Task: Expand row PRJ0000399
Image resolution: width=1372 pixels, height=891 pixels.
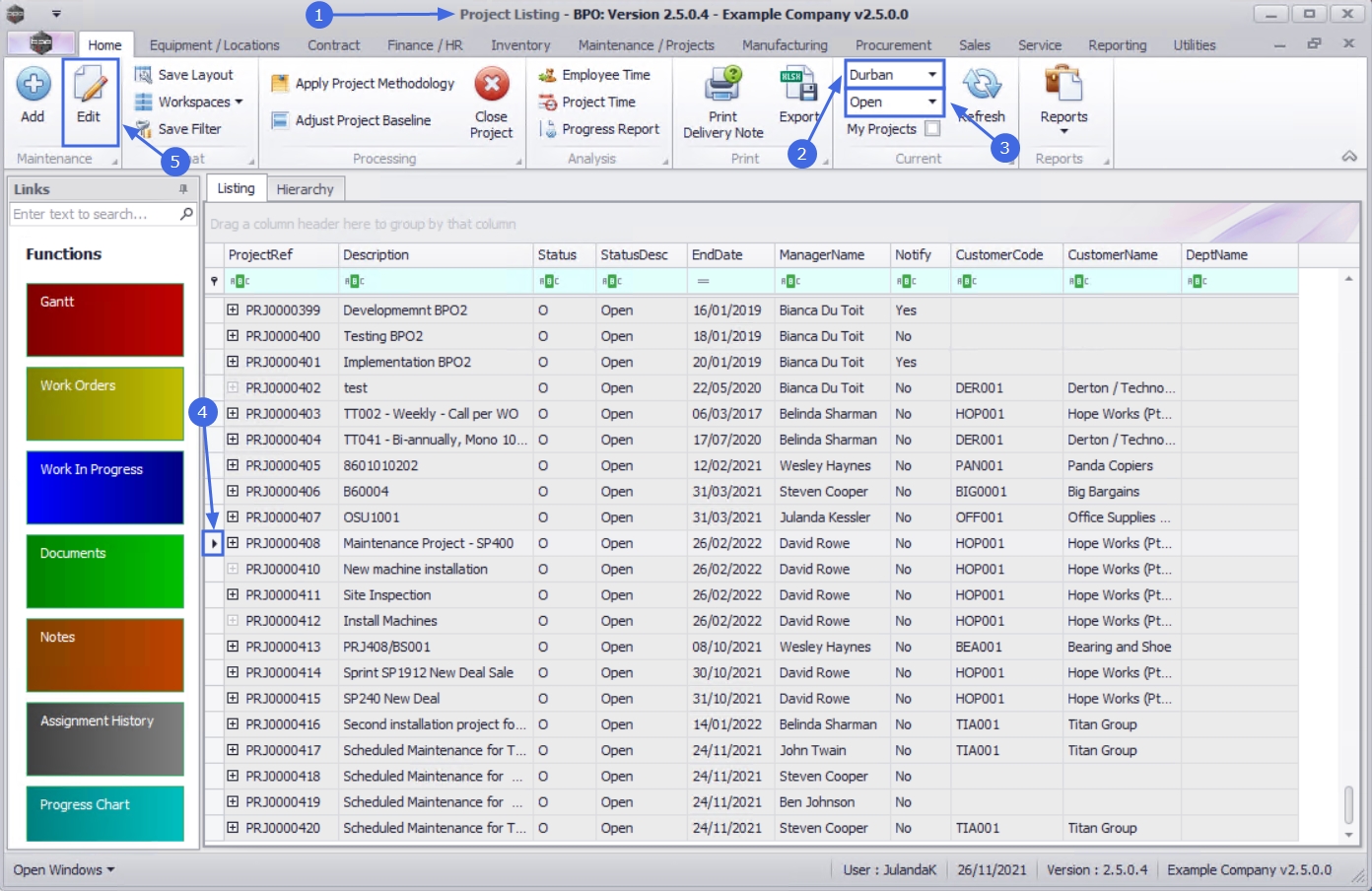Action: pyautogui.click(x=233, y=309)
